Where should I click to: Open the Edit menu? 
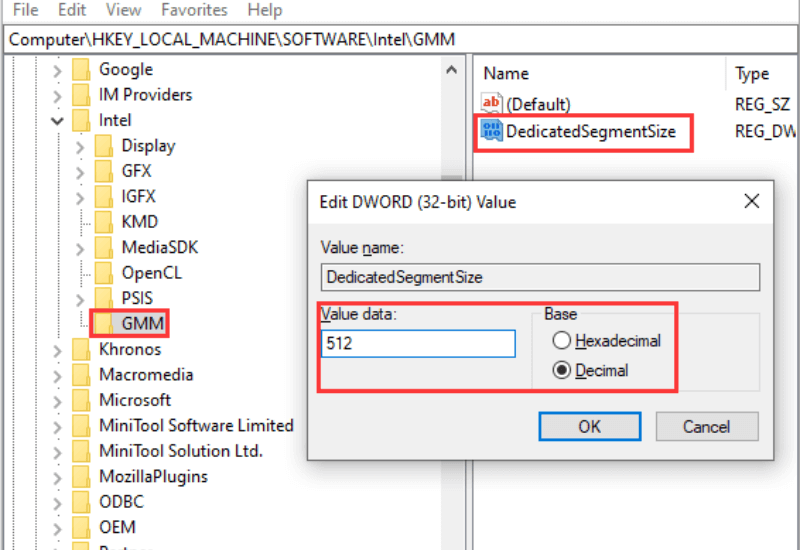72,10
